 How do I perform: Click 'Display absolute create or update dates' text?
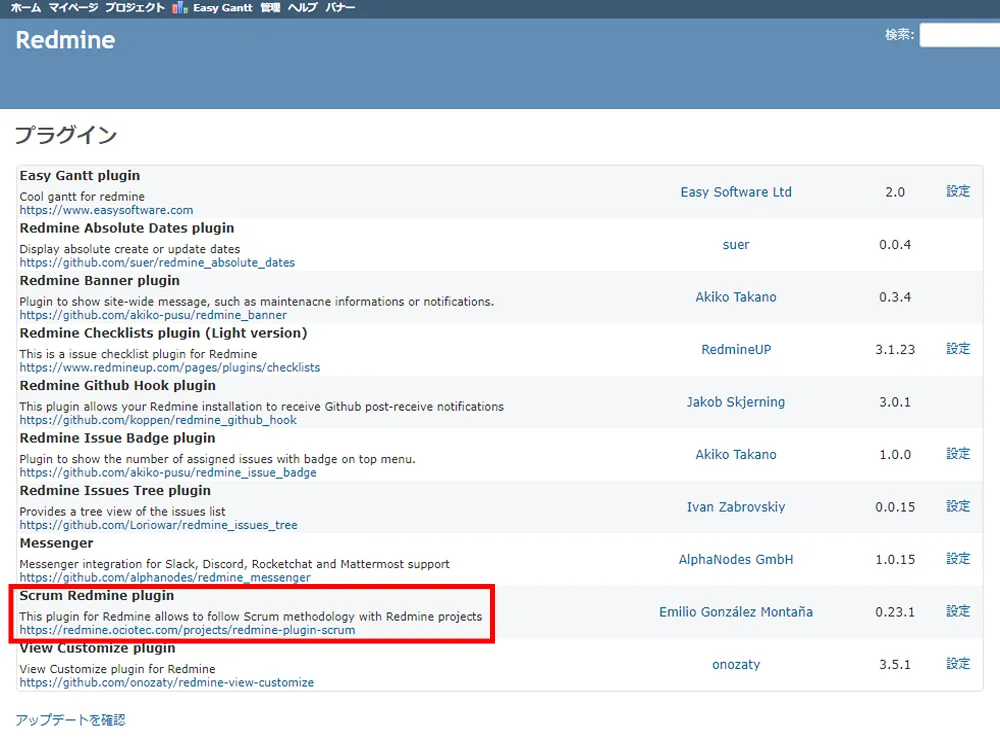(129, 249)
